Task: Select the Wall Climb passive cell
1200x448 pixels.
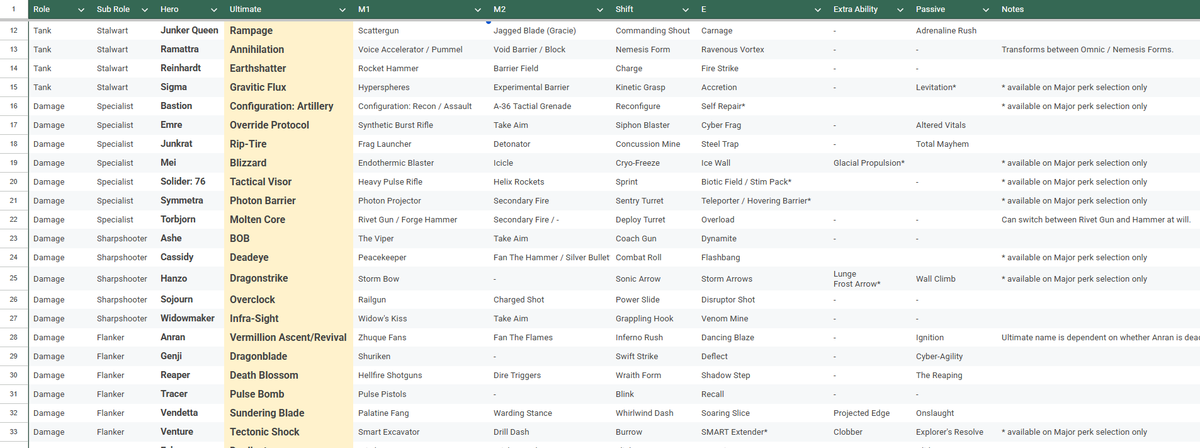Action: (954, 279)
